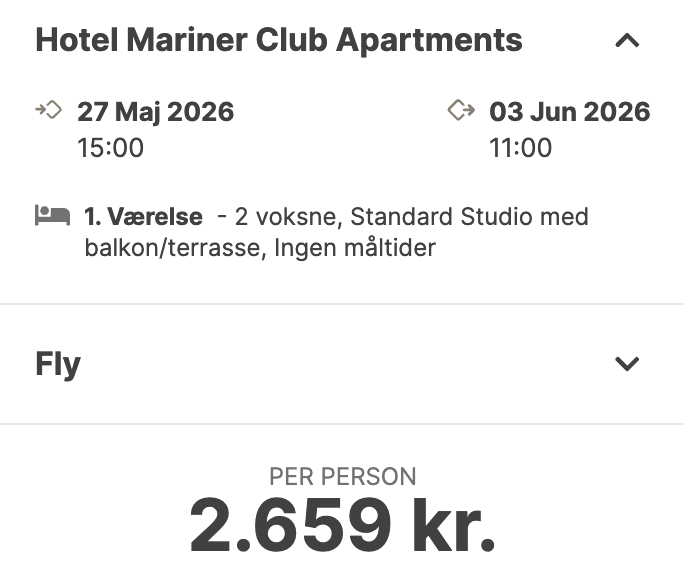Viewport: 684px width, 586px height.
Task: Select the 27 Maj 2026 check-in date
Action: (155, 112)
